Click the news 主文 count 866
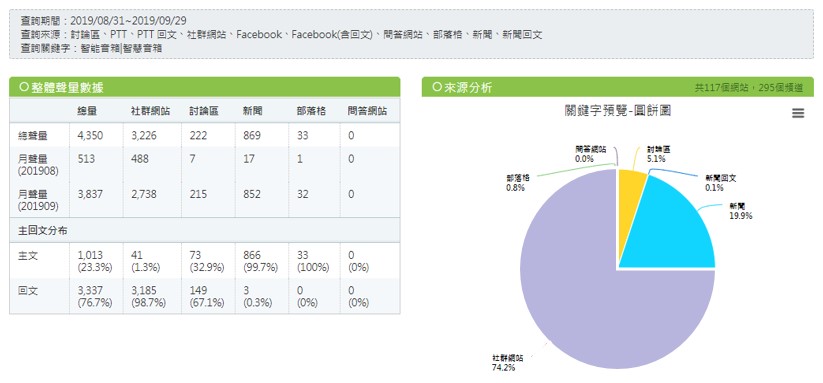This screenshot has width=823, height=383. [252, 256]
